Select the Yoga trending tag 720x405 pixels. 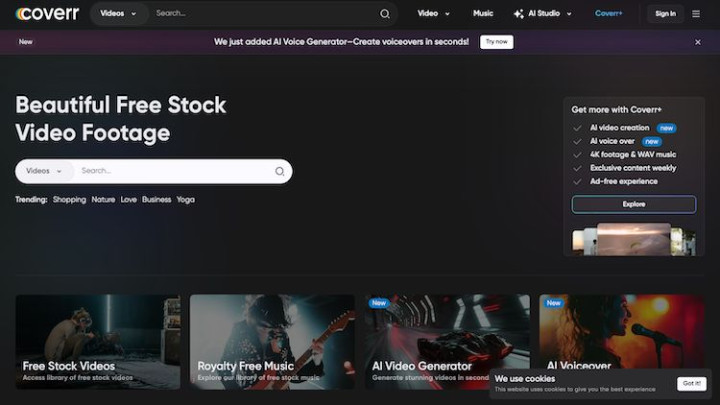point(186,200)
